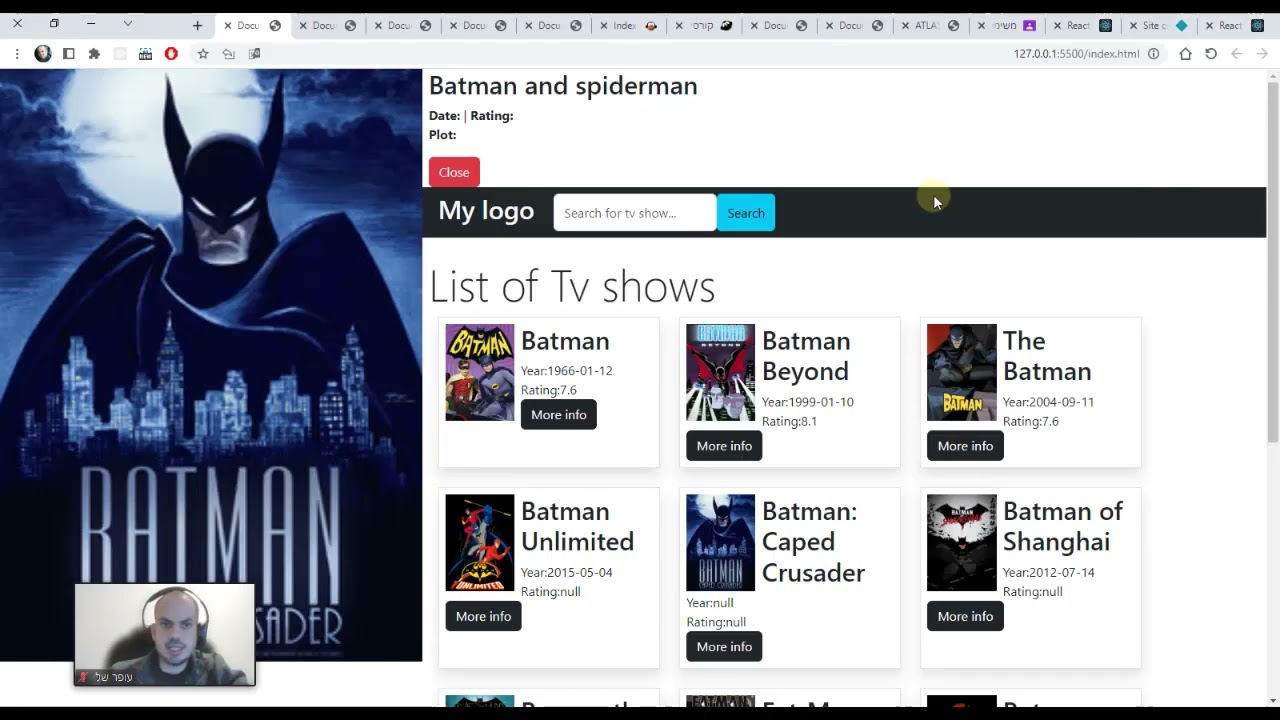
Task: Click the share page icon in address bar
Action: click(229, 54)
